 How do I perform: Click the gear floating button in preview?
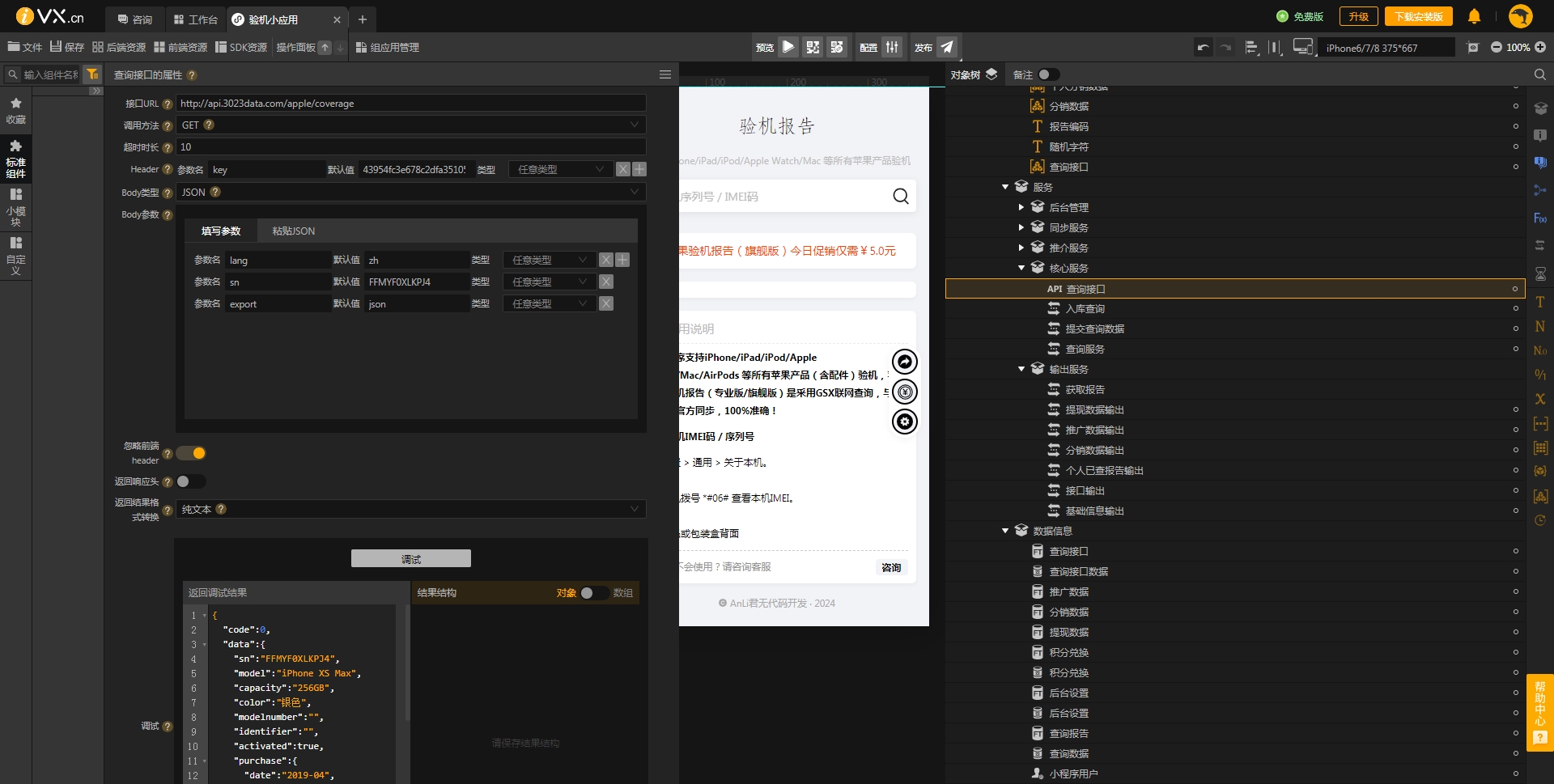click(904, 422)
